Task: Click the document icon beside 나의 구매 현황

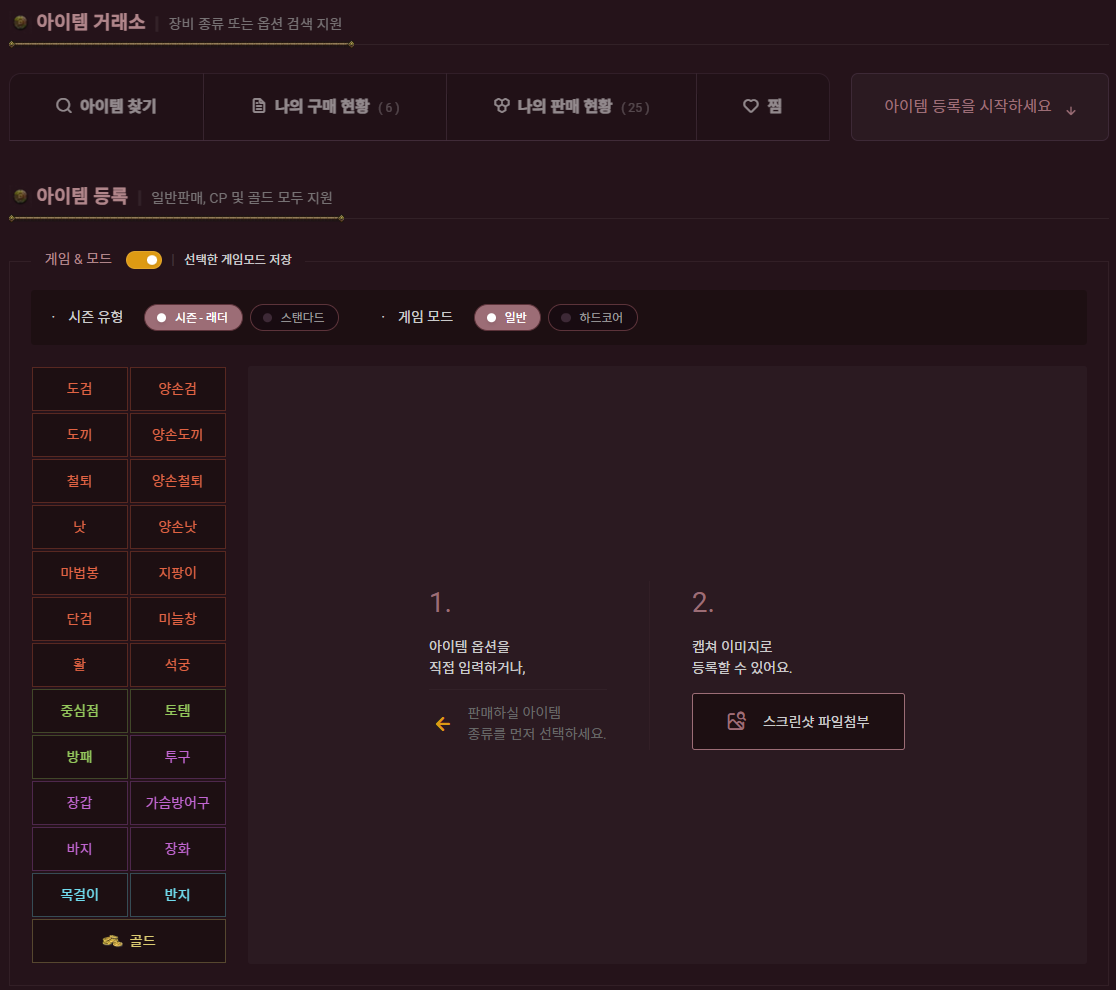Action: pos(259,106)
